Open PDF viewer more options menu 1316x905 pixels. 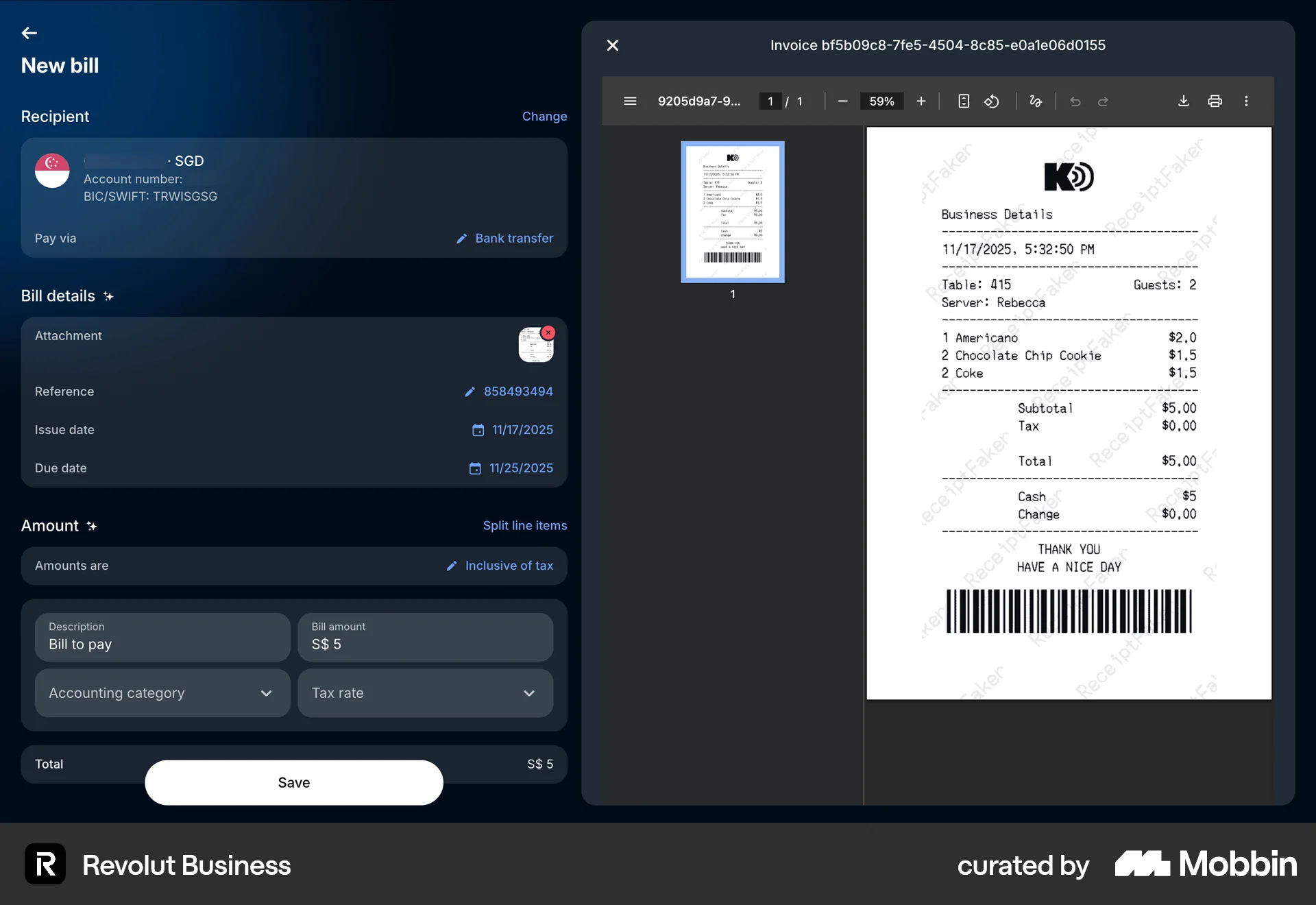coord(1246,101)
